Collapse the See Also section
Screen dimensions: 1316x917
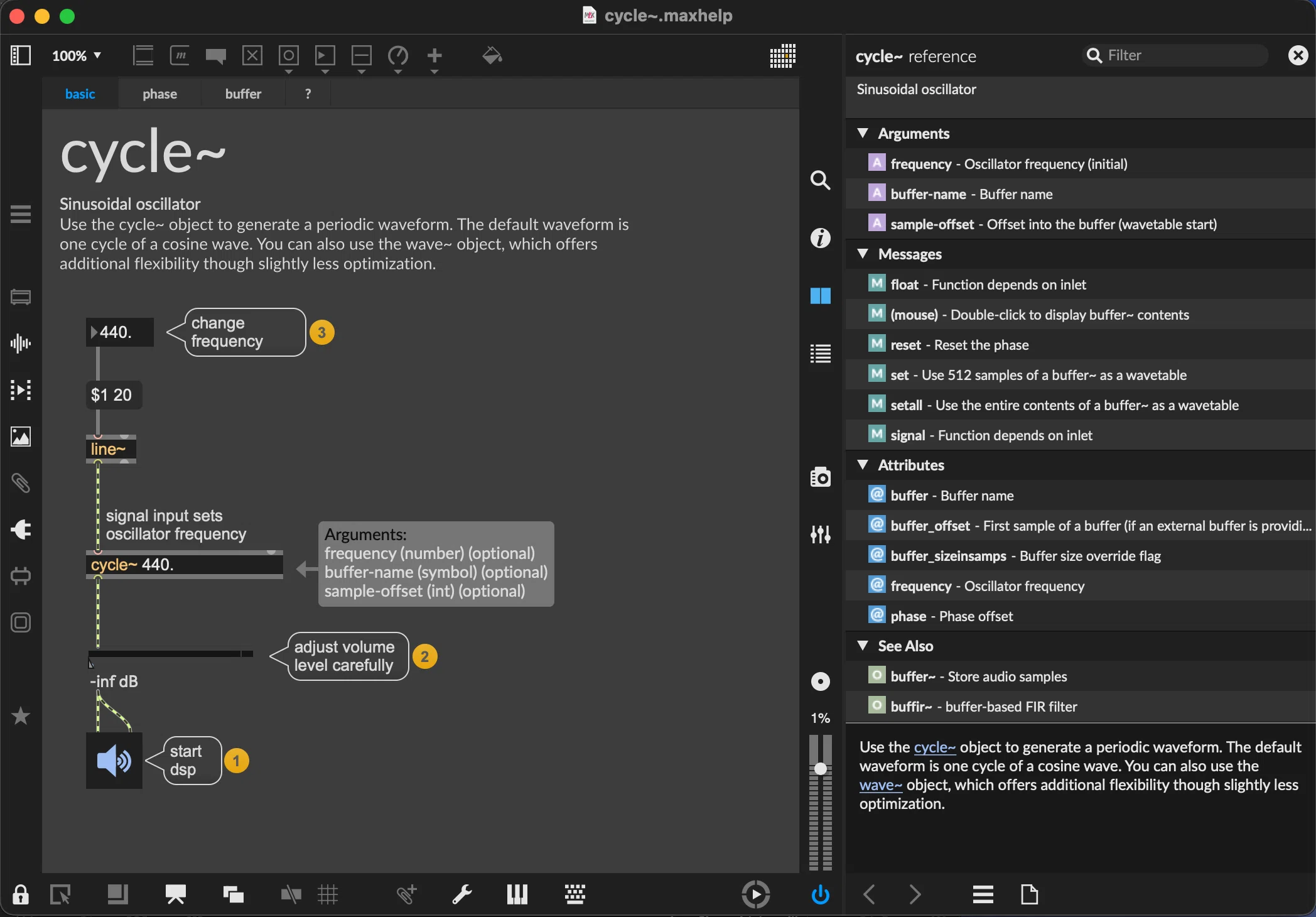(863, 646)
